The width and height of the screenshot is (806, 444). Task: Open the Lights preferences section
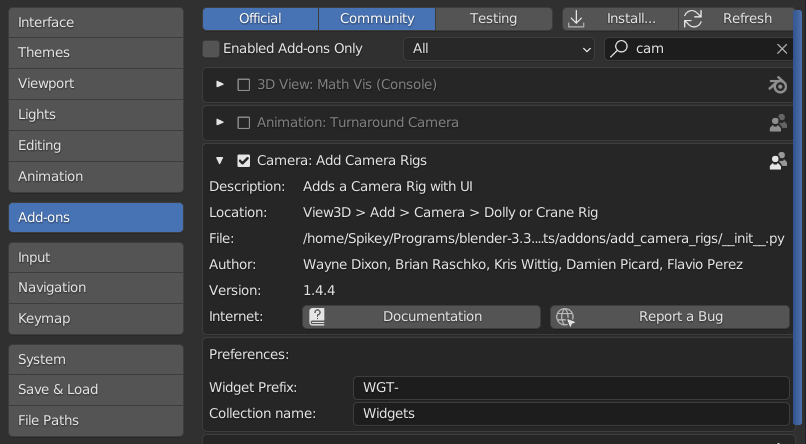click(x=96, y=114)
